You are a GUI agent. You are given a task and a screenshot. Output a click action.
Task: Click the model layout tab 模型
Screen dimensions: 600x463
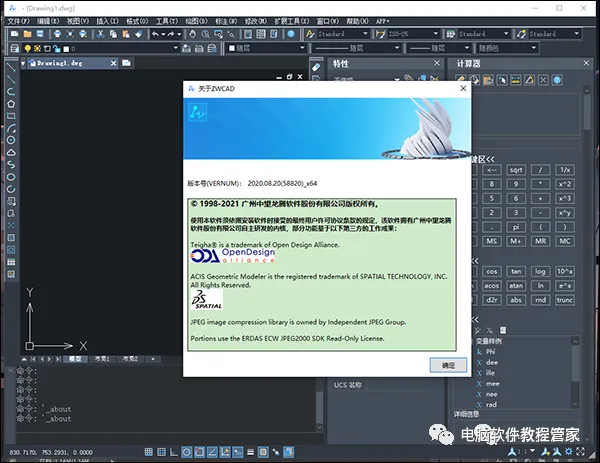pyautogui.click(x=75, y=359)
